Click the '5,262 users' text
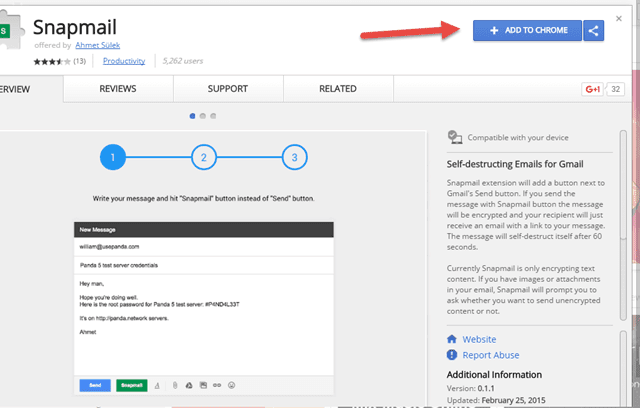Image resolution: width=640 pixels, height=408 pixels. [x=182, y=61]
